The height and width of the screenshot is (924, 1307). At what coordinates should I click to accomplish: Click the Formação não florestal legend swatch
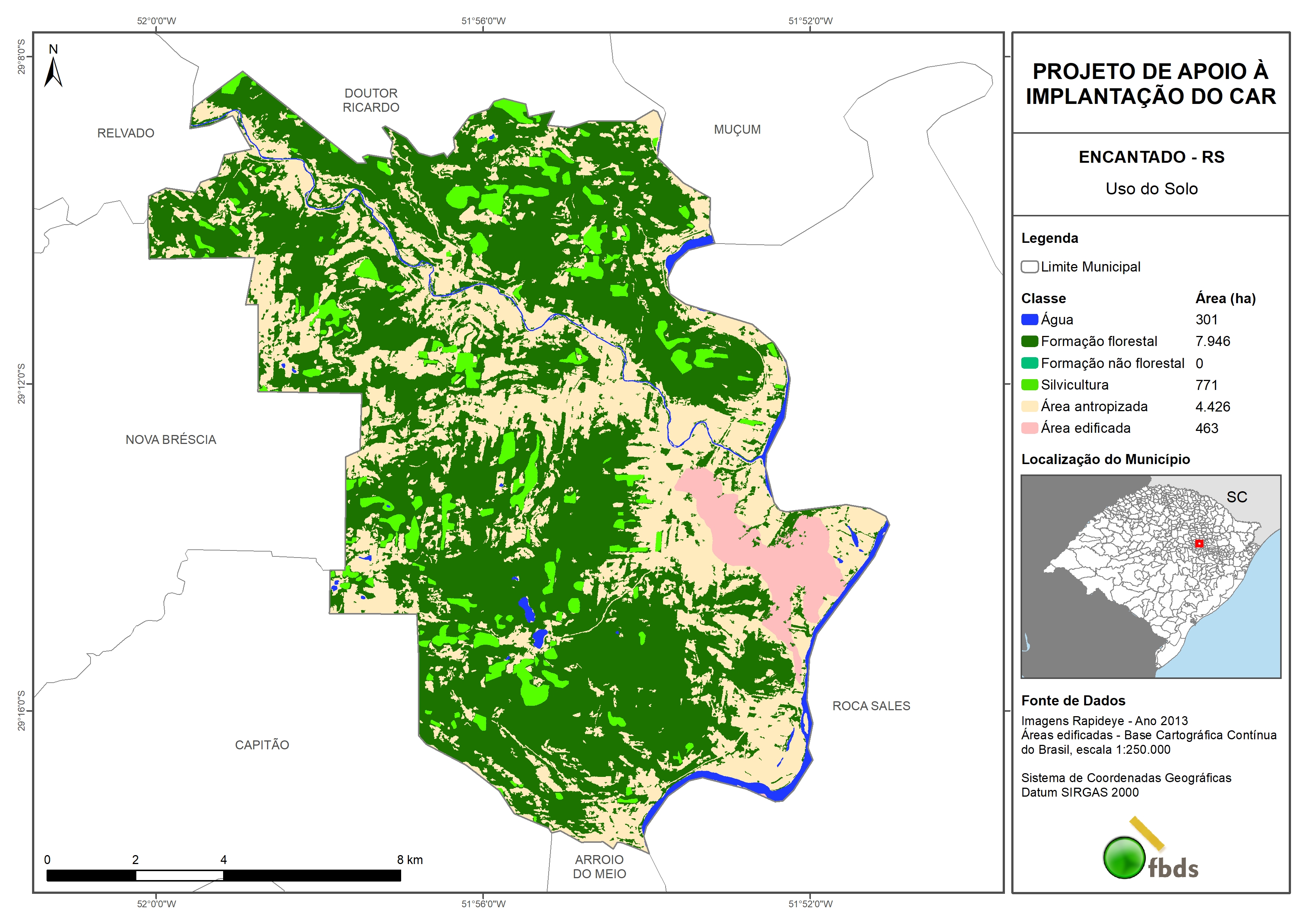point(1029,363)
